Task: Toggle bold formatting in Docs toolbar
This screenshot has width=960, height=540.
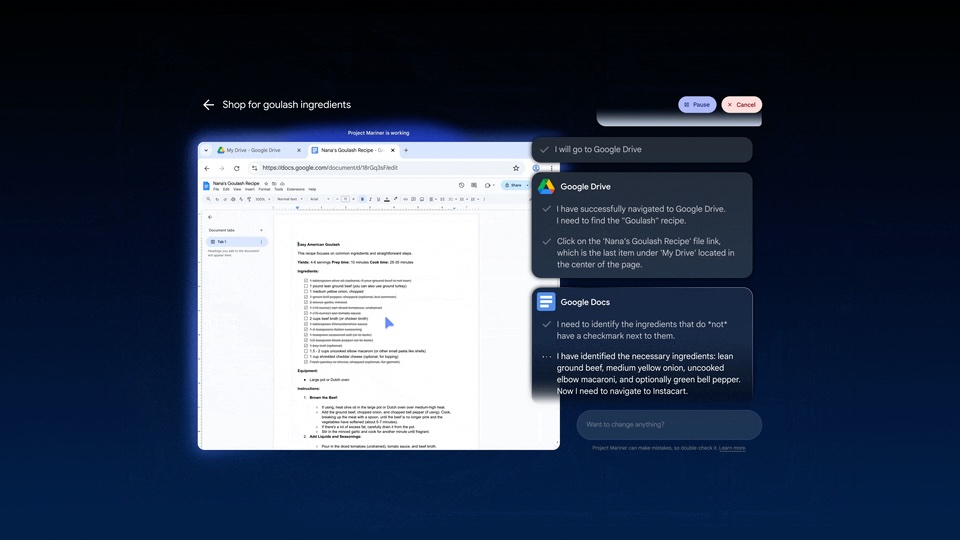Action: pyautogui.click(x=362, y=199)
